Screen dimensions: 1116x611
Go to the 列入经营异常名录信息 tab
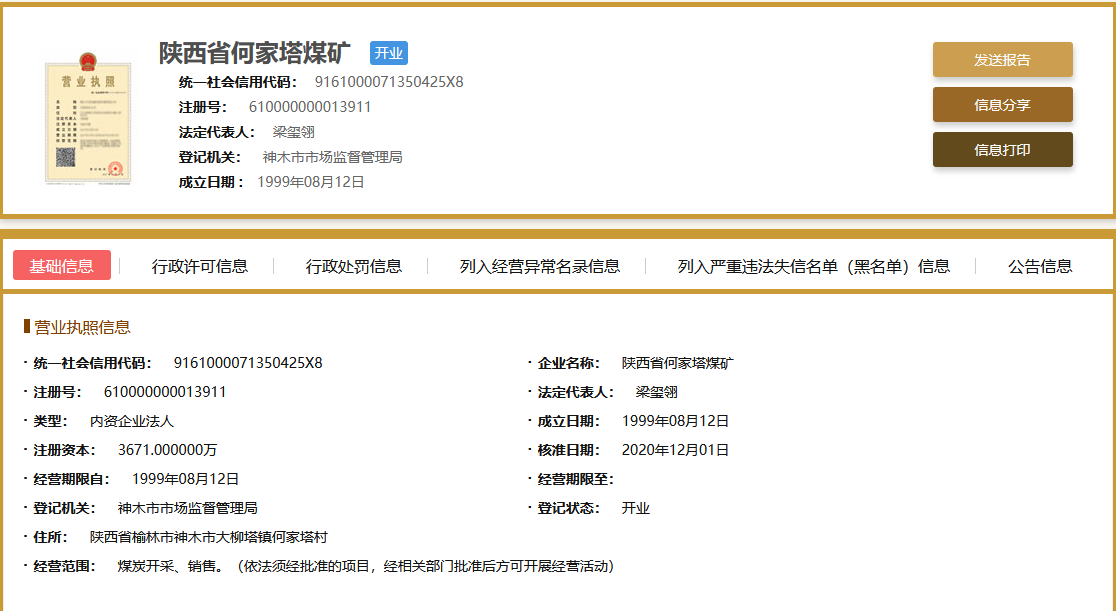[x=540, y=266]
